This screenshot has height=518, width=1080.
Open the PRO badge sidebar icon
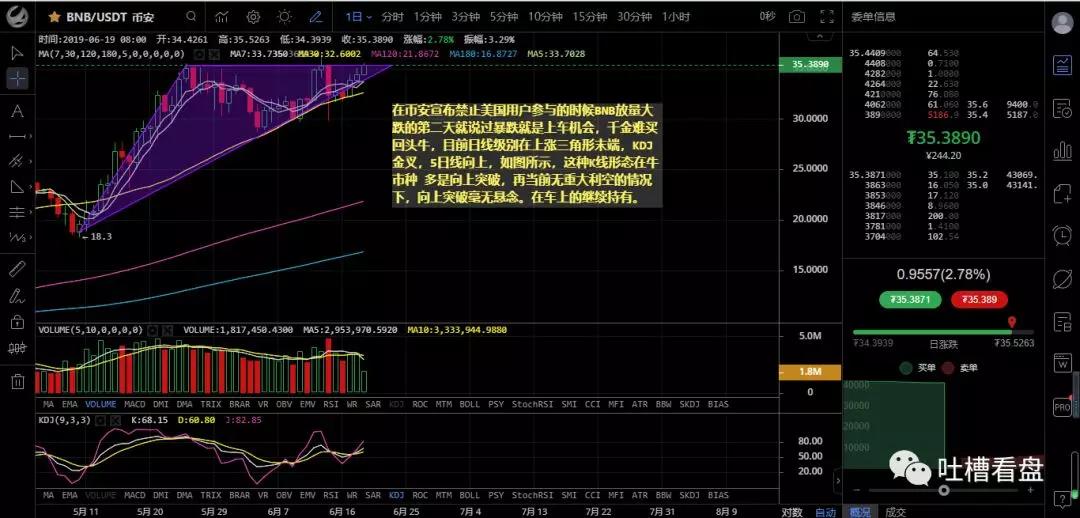(x=1062, y=407)
